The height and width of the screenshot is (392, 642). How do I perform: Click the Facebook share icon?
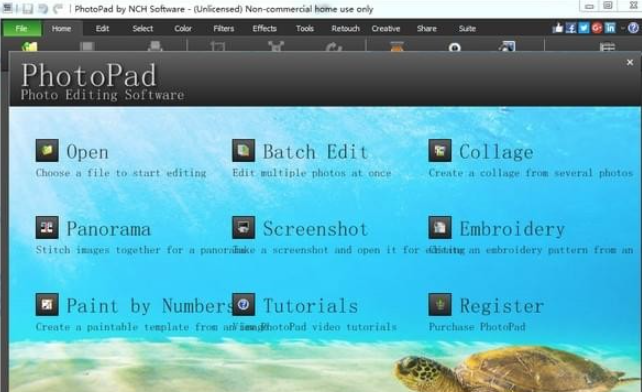tap(571, 28)
